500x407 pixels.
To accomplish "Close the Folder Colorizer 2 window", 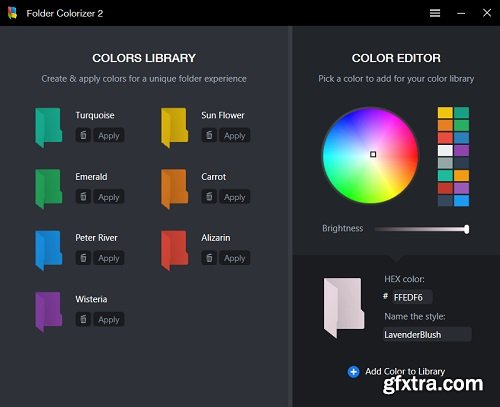I will click(487, 13).
